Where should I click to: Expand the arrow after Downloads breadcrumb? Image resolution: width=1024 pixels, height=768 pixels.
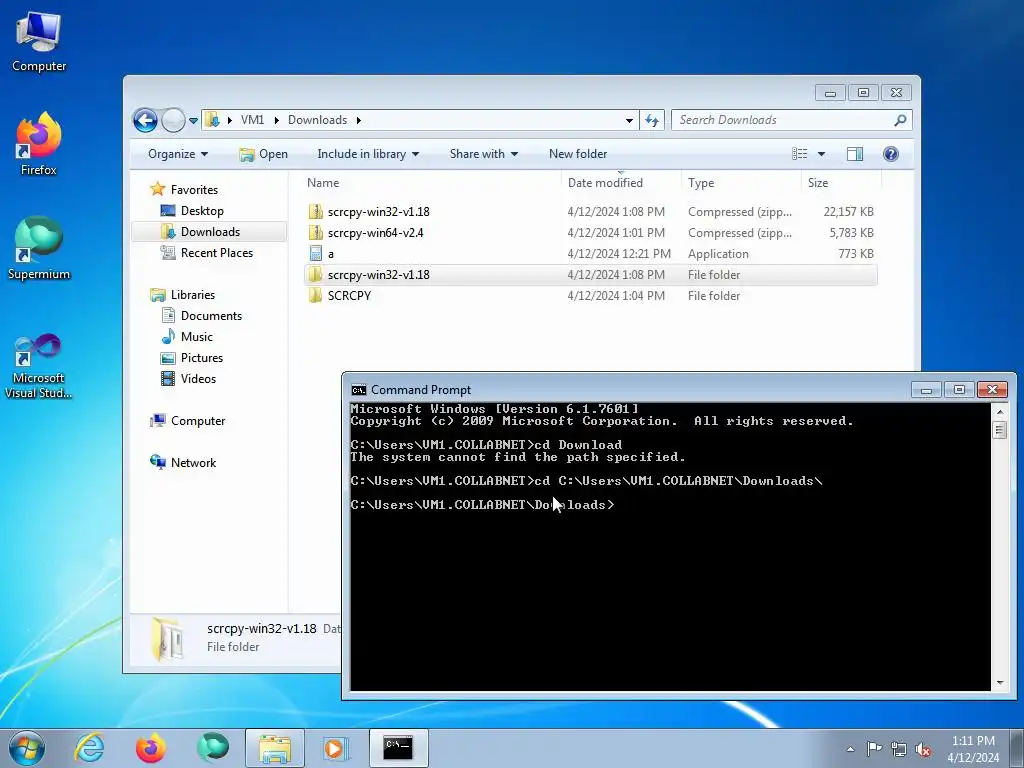[x=359, y=121]
